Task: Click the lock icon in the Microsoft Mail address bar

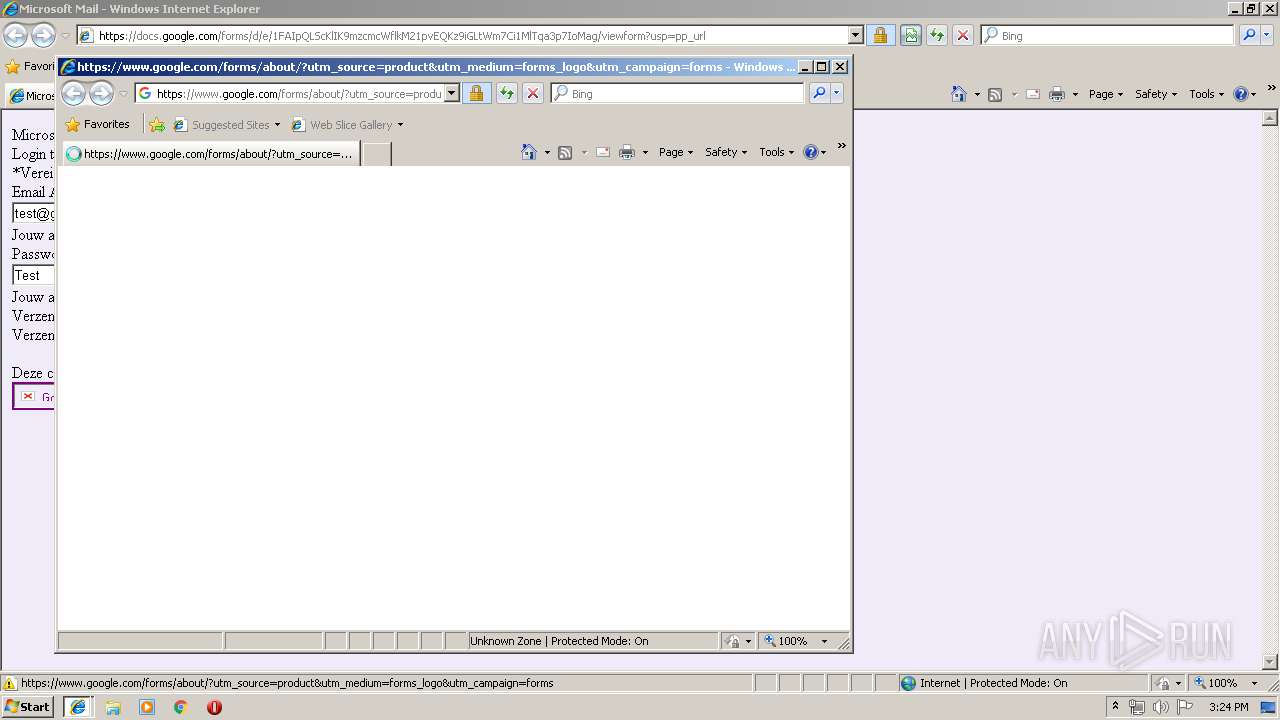Action: click(x=880, y=35)
